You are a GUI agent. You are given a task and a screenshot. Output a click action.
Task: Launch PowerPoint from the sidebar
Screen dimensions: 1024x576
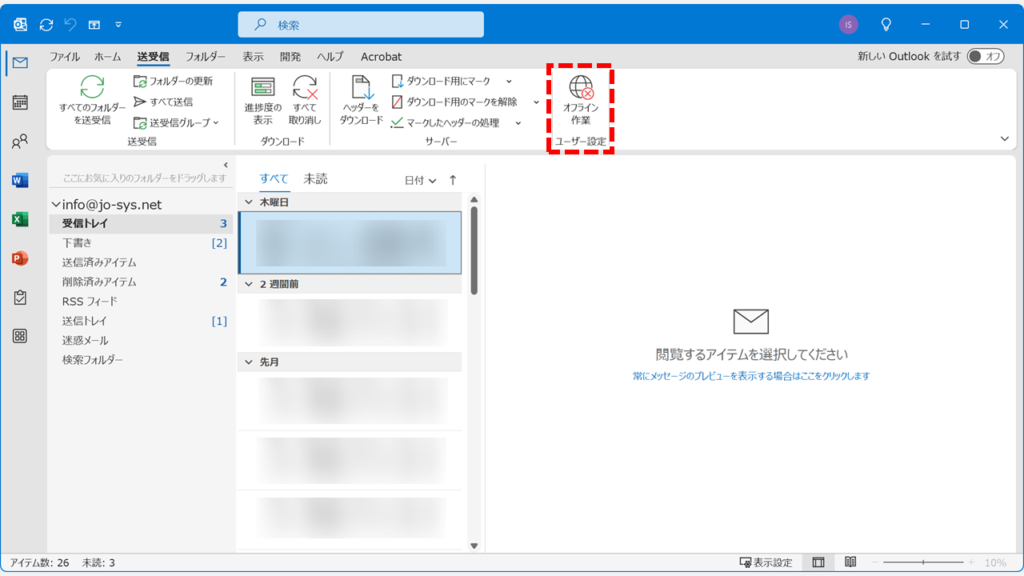point(20,259)
